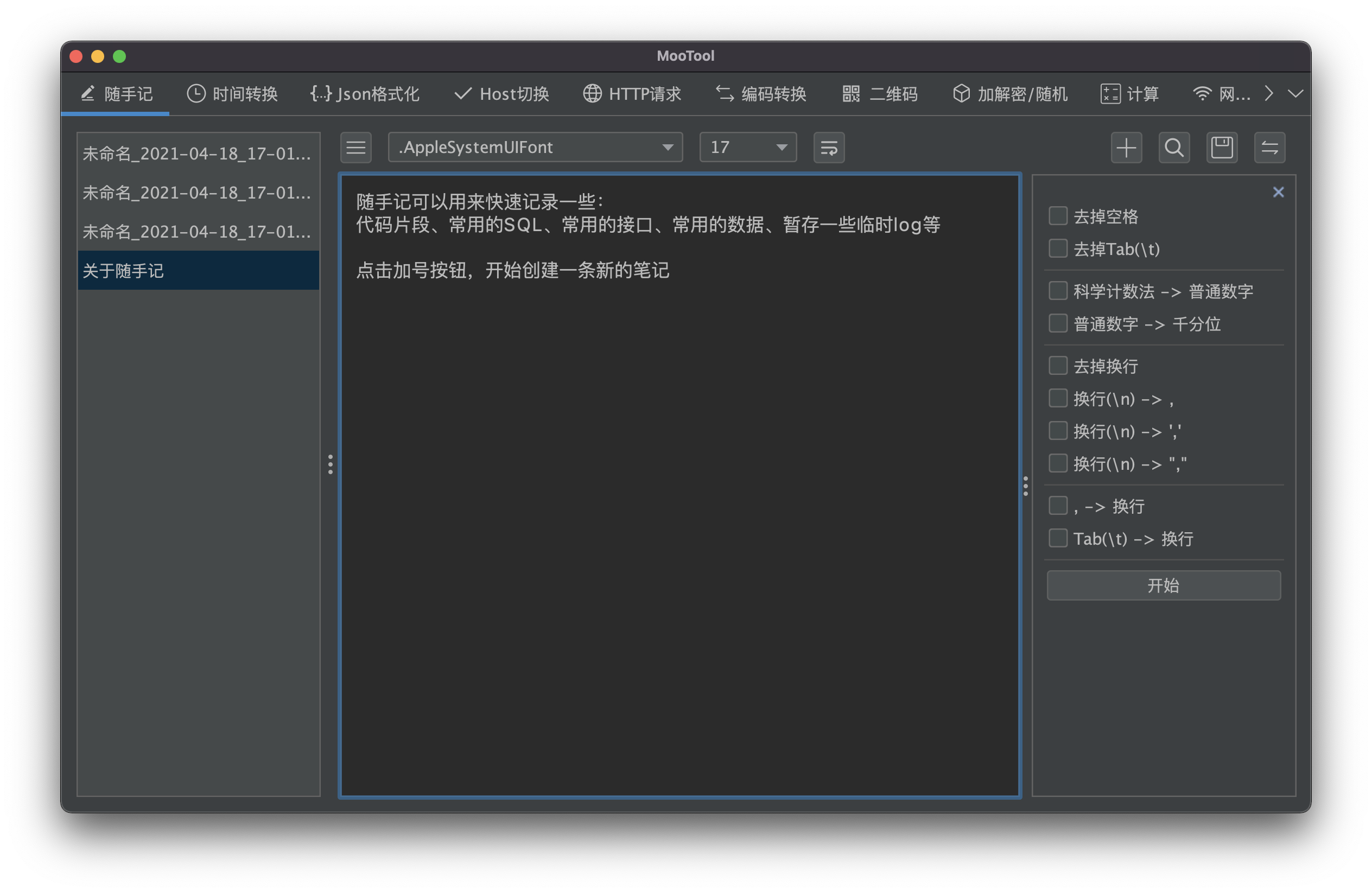
Task: Click the cube icon of 加解密/随机
Action: (961, 93)
